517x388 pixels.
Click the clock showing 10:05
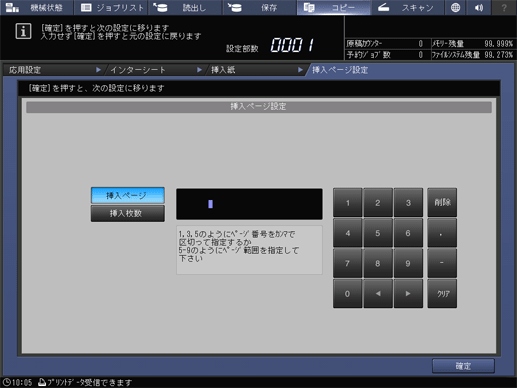17,382
